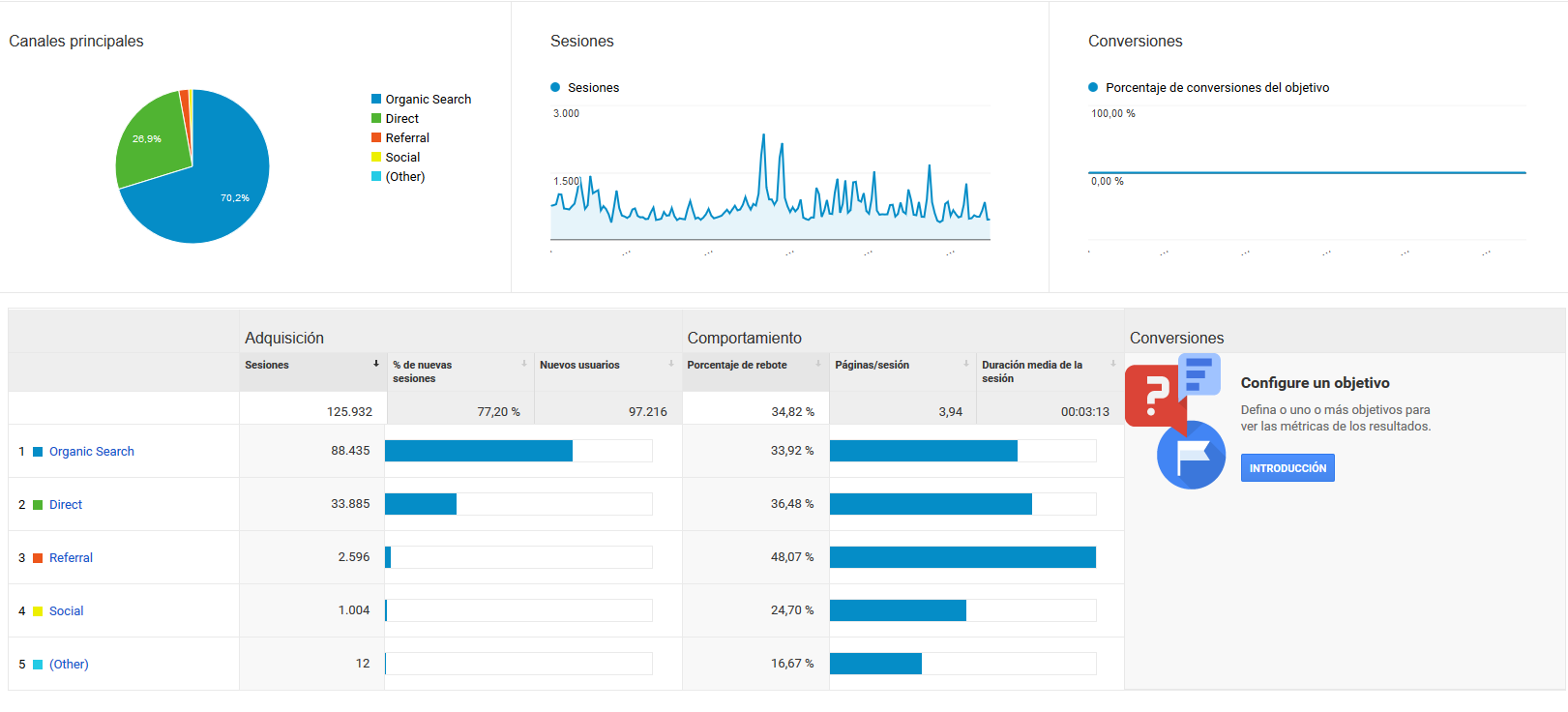1568x712 pixels.
Task: Click the INTRODUCCIÓN button
Action: coord(1287,468)
